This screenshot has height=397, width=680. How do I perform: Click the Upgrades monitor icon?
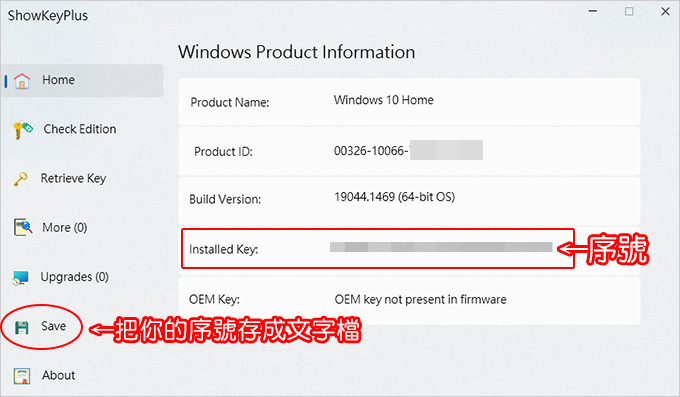click(20, 278)
